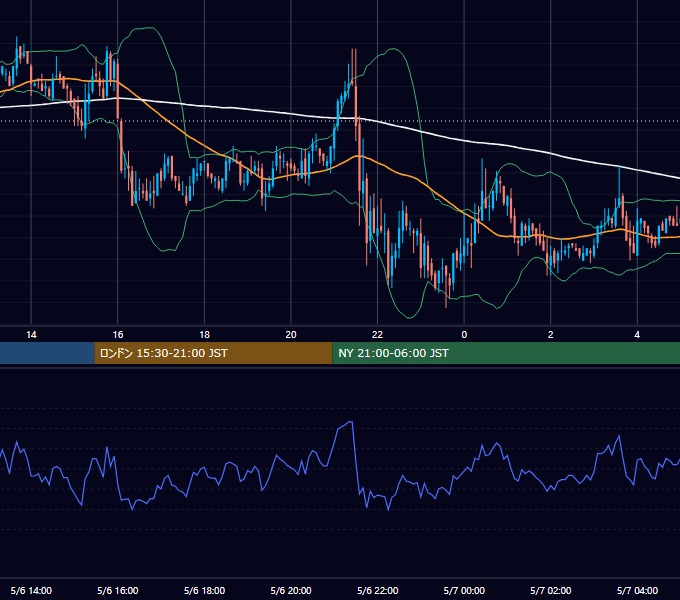Click the tall candle wick before 22:00
680x600 pixels.
click(x=356, y=95)
